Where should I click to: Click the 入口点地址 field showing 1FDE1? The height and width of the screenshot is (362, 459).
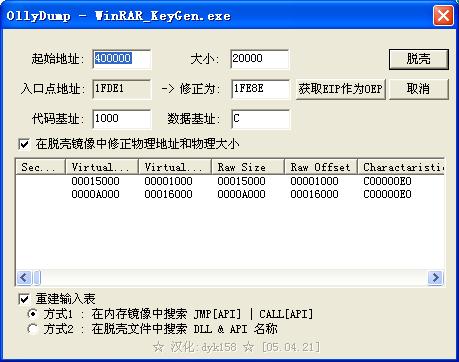(122, 89)
